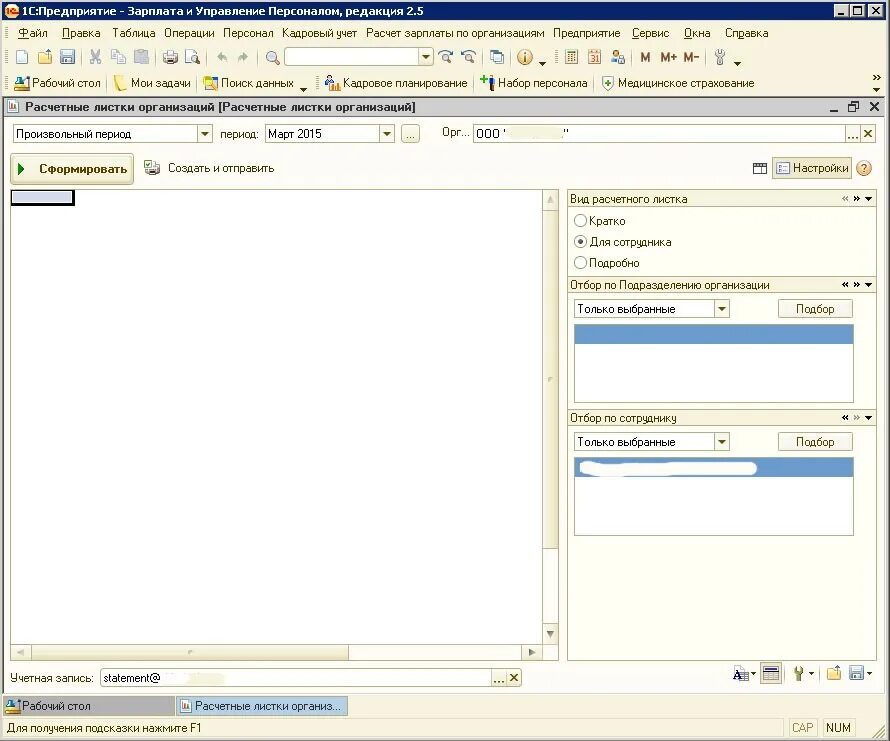Open the Медицинское страхование shortcut
890x741 pixels.
(678, 83)
